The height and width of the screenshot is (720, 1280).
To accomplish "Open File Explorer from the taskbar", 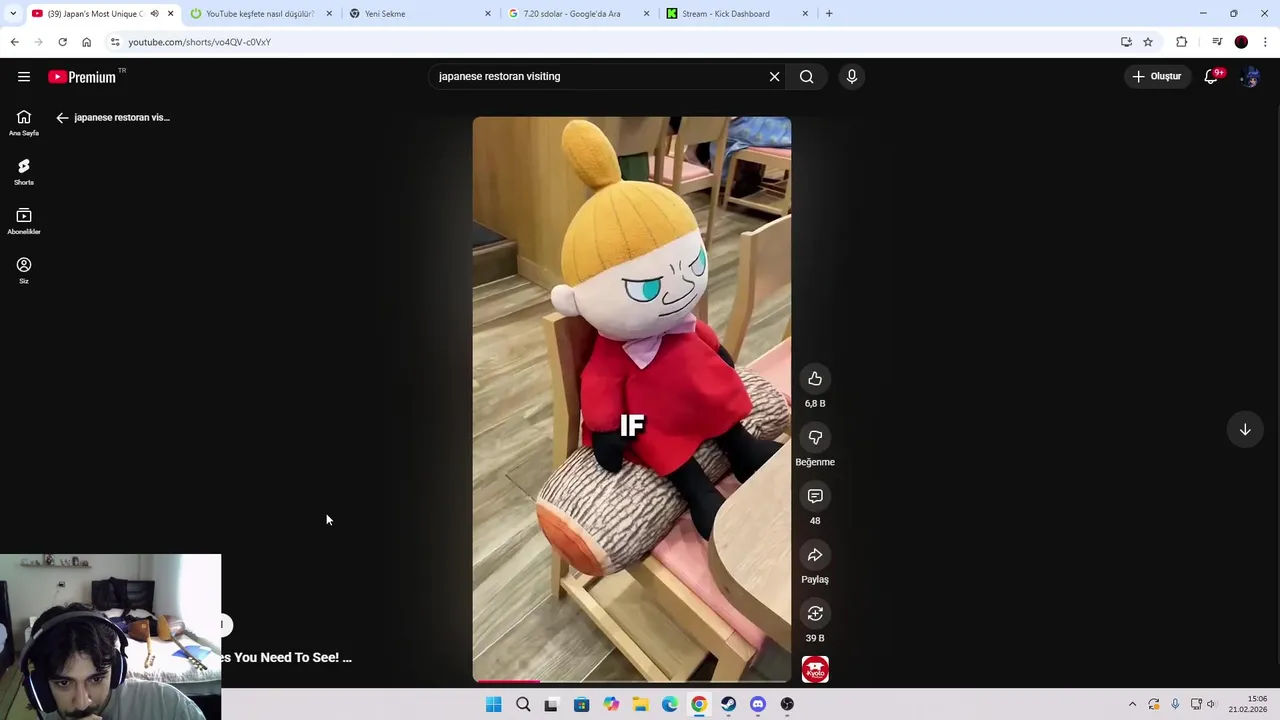I will tap(640, 705).
